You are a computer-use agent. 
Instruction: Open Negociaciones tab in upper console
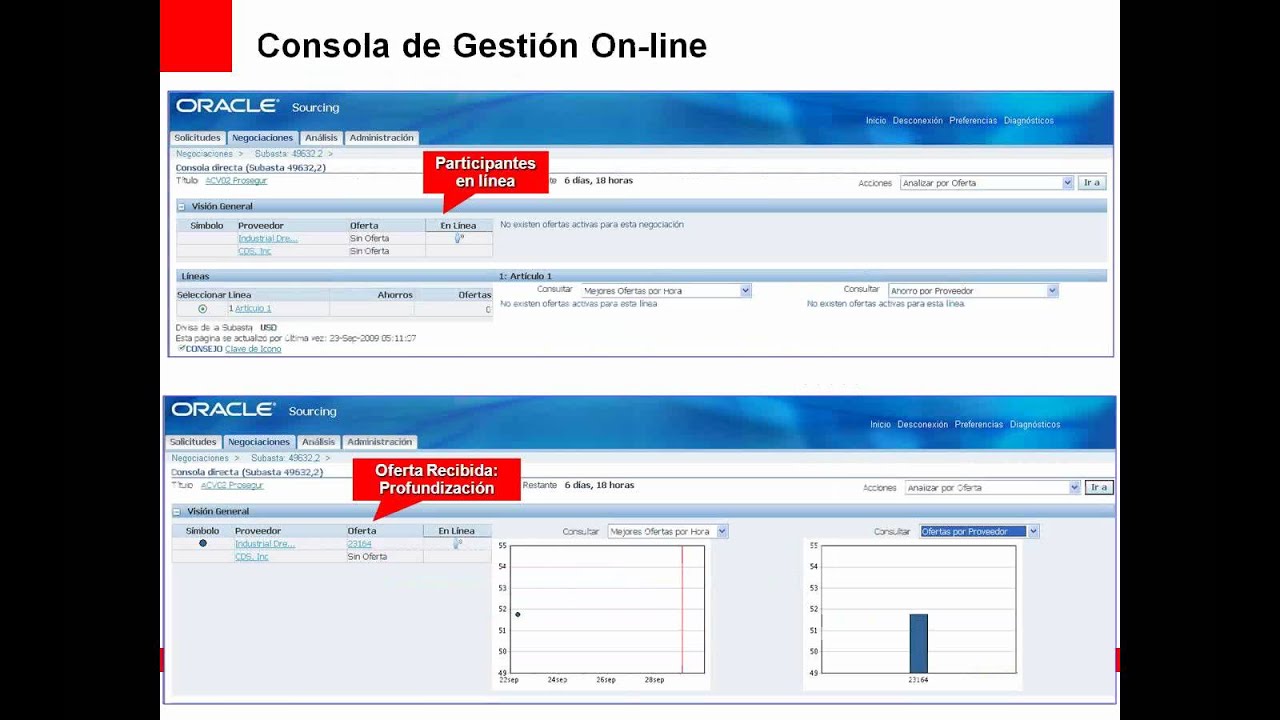[x=263, y=138]
